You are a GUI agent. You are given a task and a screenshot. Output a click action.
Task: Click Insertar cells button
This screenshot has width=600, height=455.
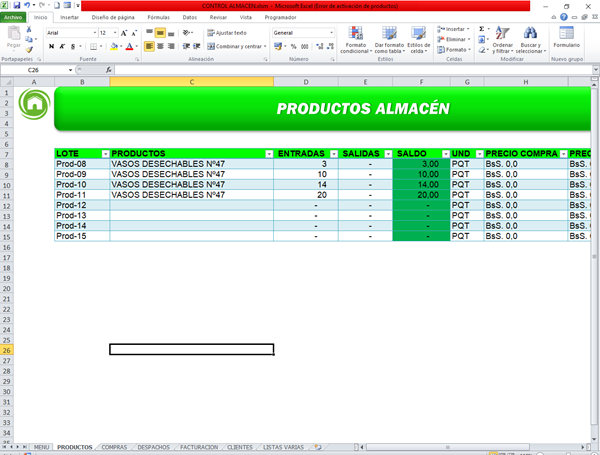(454, 29)
